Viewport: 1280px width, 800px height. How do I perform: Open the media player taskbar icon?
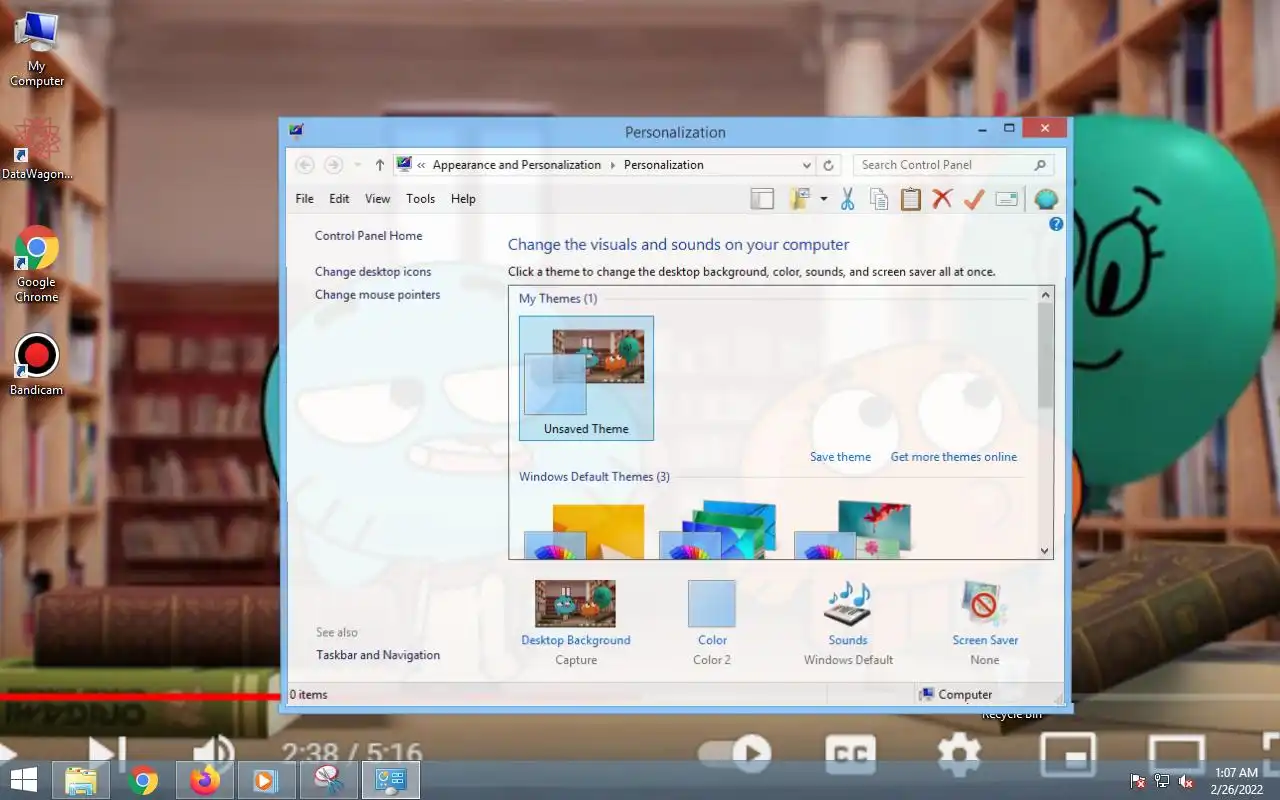pos(265,780)
